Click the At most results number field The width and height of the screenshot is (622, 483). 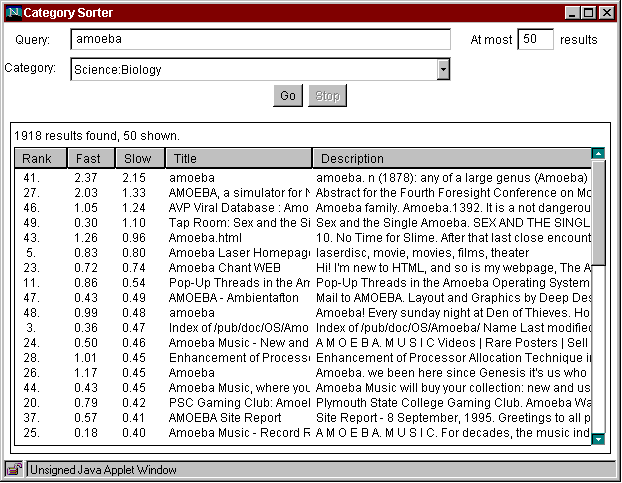click(x=535, y=40)
